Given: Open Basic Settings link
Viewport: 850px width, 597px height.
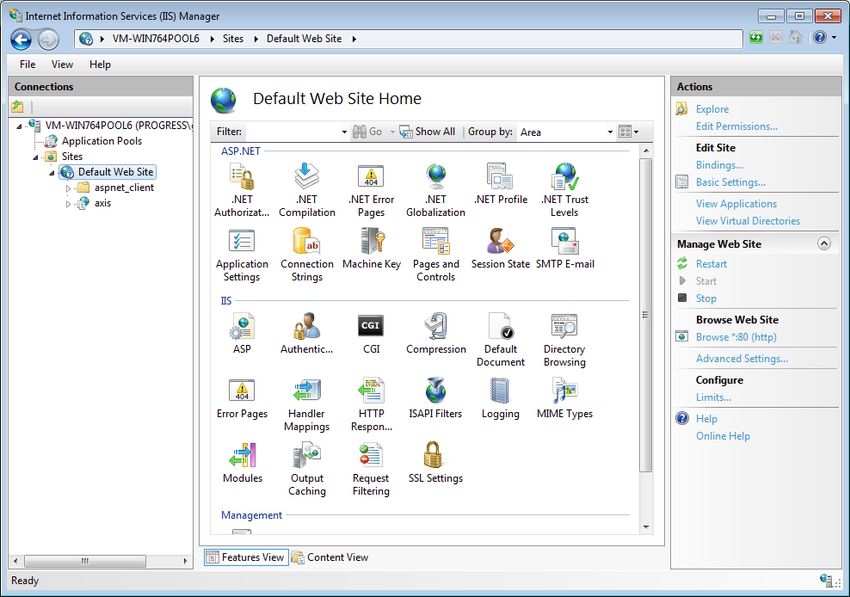Looking at the screenshot, I should [x=731, y=183].
